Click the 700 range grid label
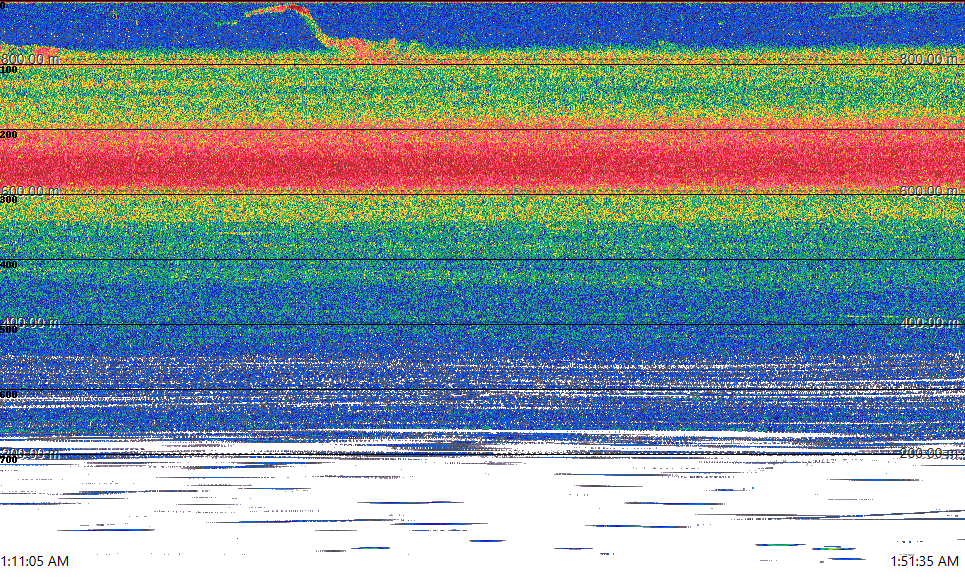 click(x=9, y=460)
